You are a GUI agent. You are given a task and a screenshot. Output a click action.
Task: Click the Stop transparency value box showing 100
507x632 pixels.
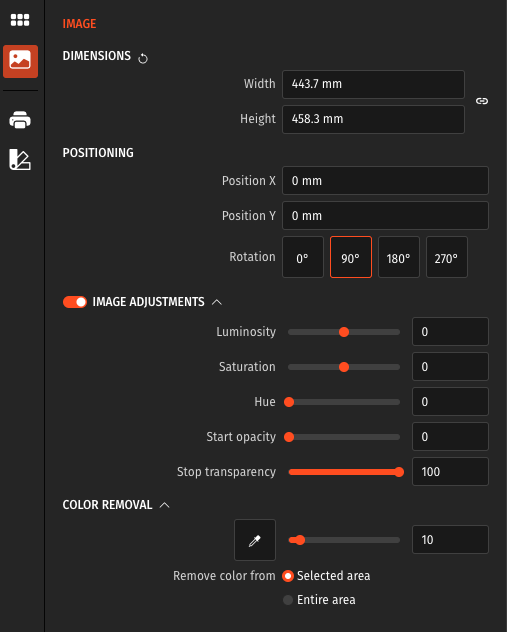click(450, 472)
